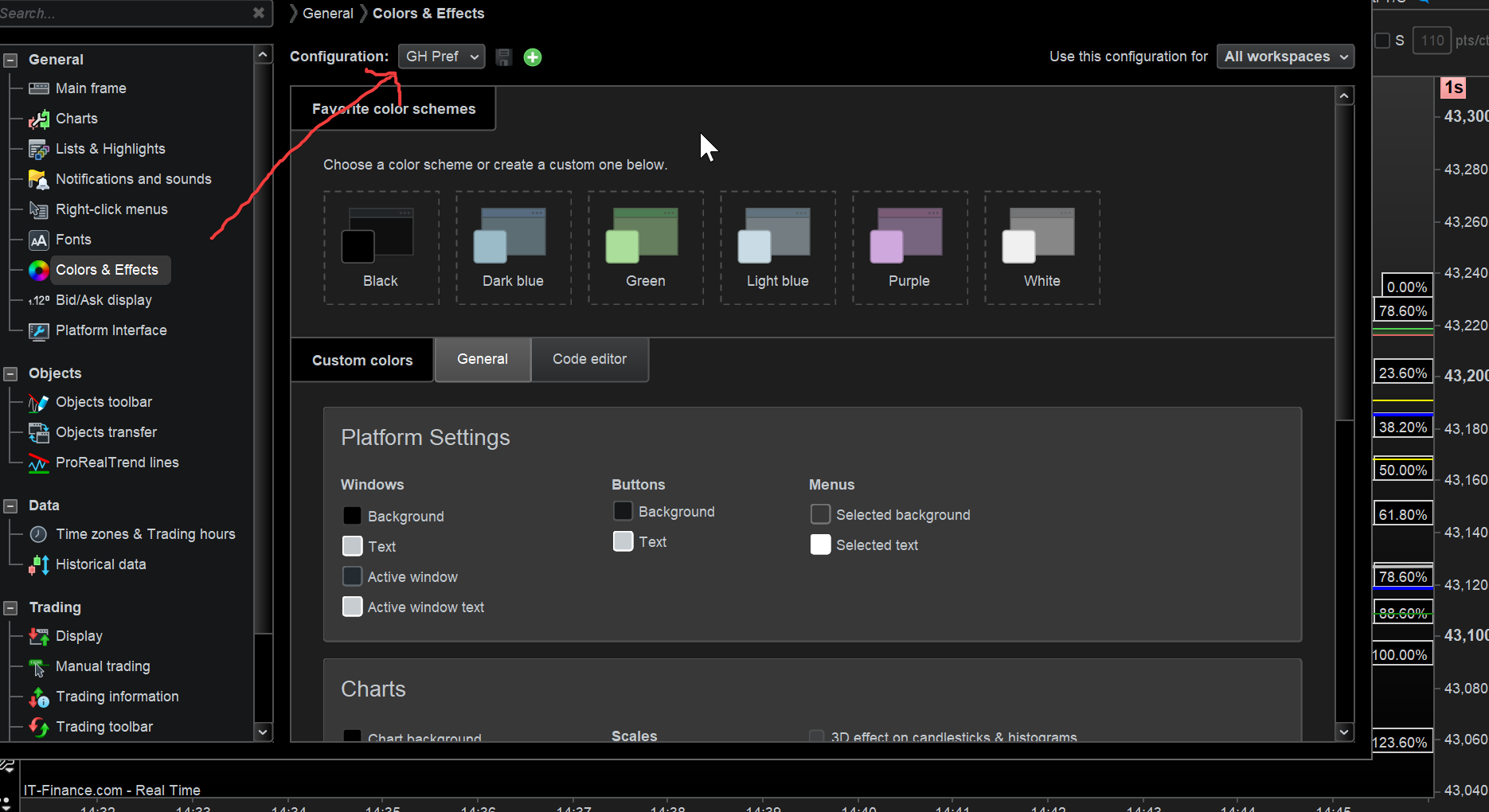Change the Active window text color swatch

(352, 607)
